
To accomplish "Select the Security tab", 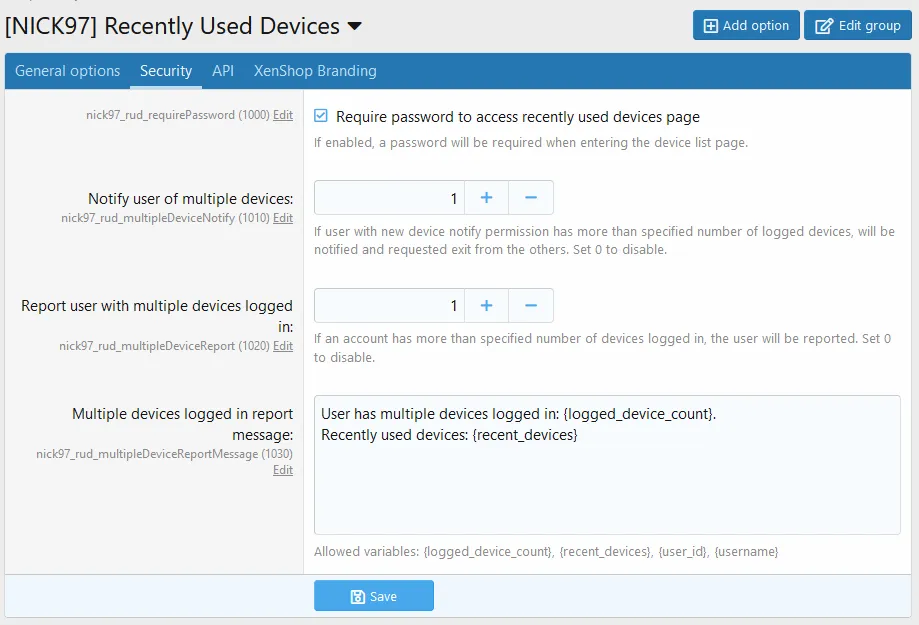I will 166,71.
